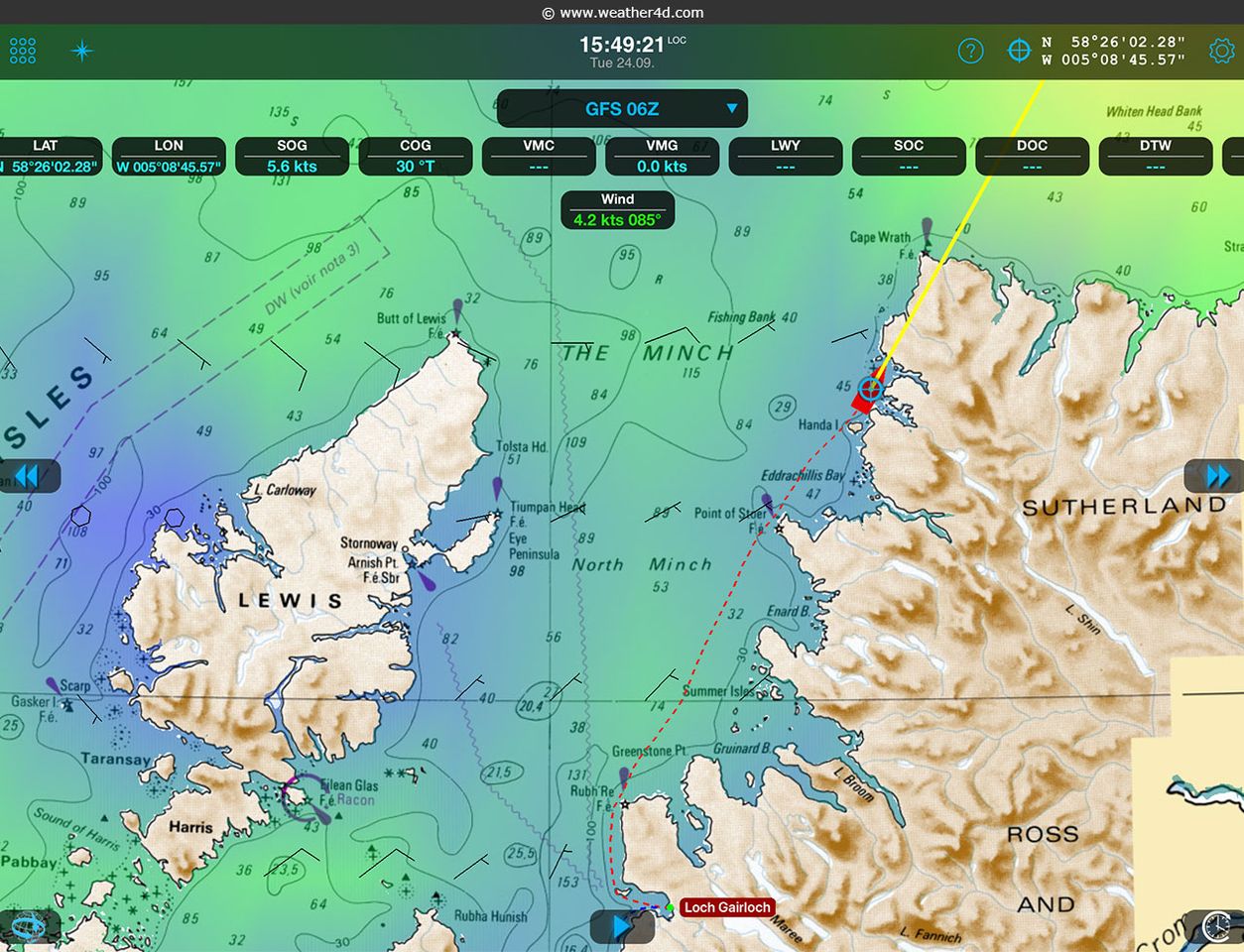
Task: Tap the time display 15:49:21
Action: (622, 45)
